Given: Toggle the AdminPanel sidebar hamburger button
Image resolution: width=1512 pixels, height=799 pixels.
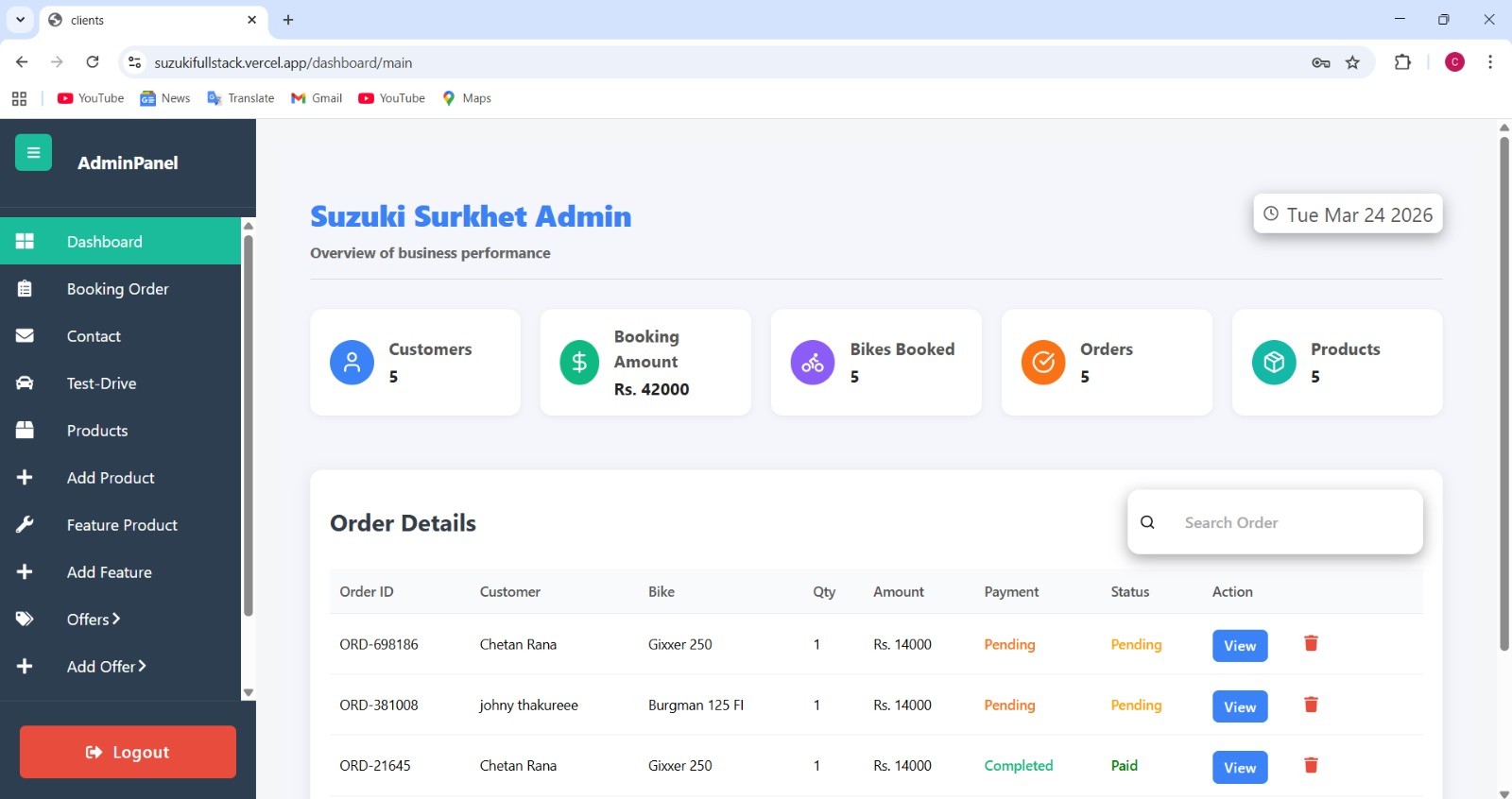Looking at the screenshot, I should (33, 153).
